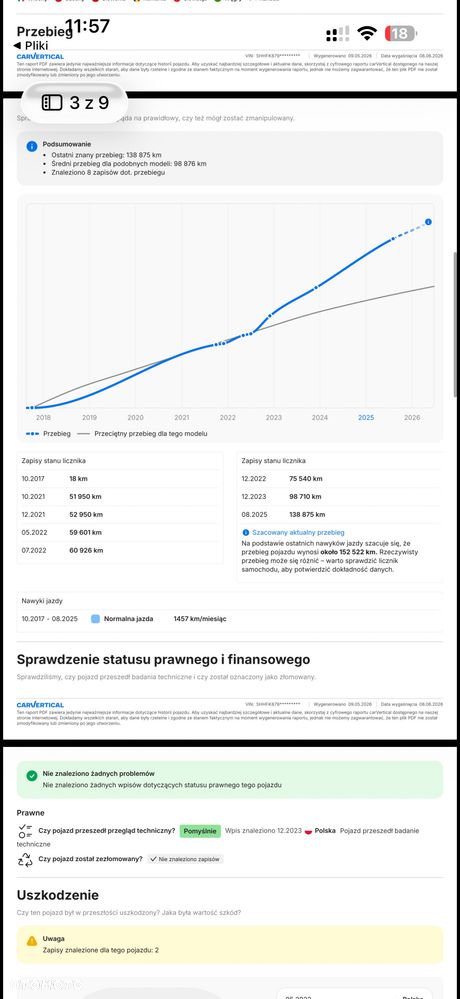Click the 'Nie znaleziono zapisów' badge

click(x=185, y=859)
